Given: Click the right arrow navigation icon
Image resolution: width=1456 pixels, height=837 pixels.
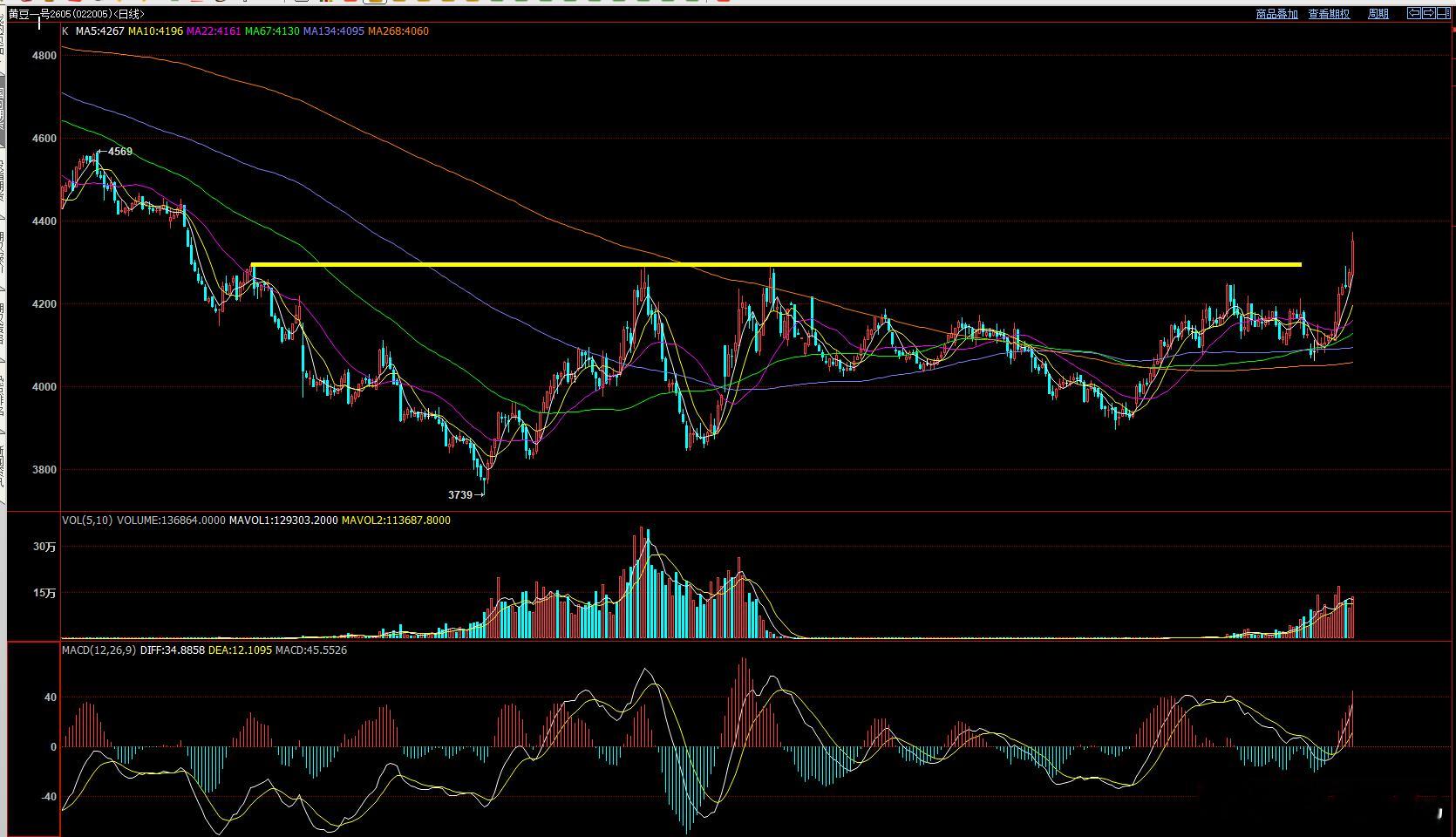Looking at the screenshot, I should click(1429, 13).
